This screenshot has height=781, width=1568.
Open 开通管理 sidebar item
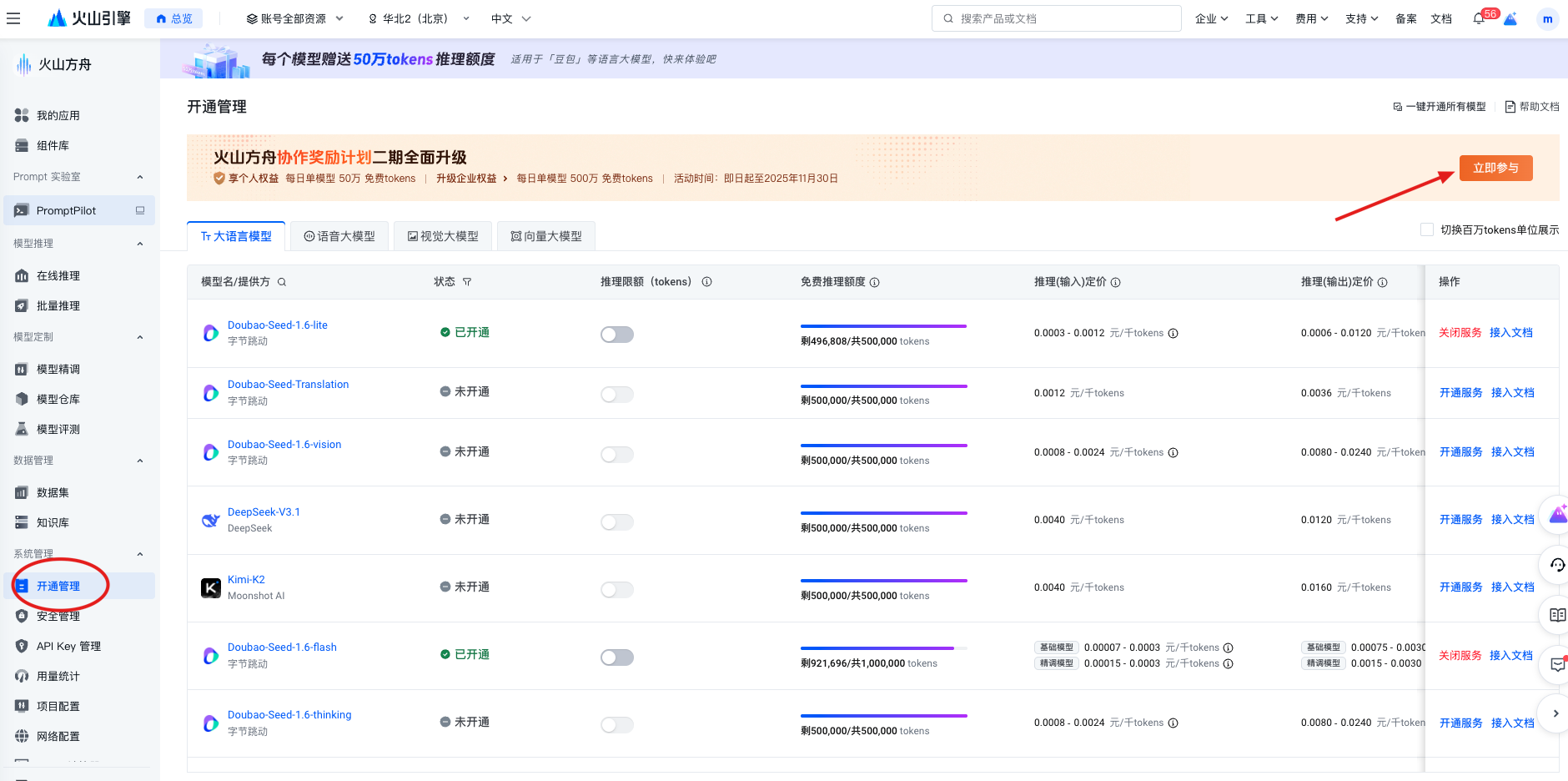(78, 586)
